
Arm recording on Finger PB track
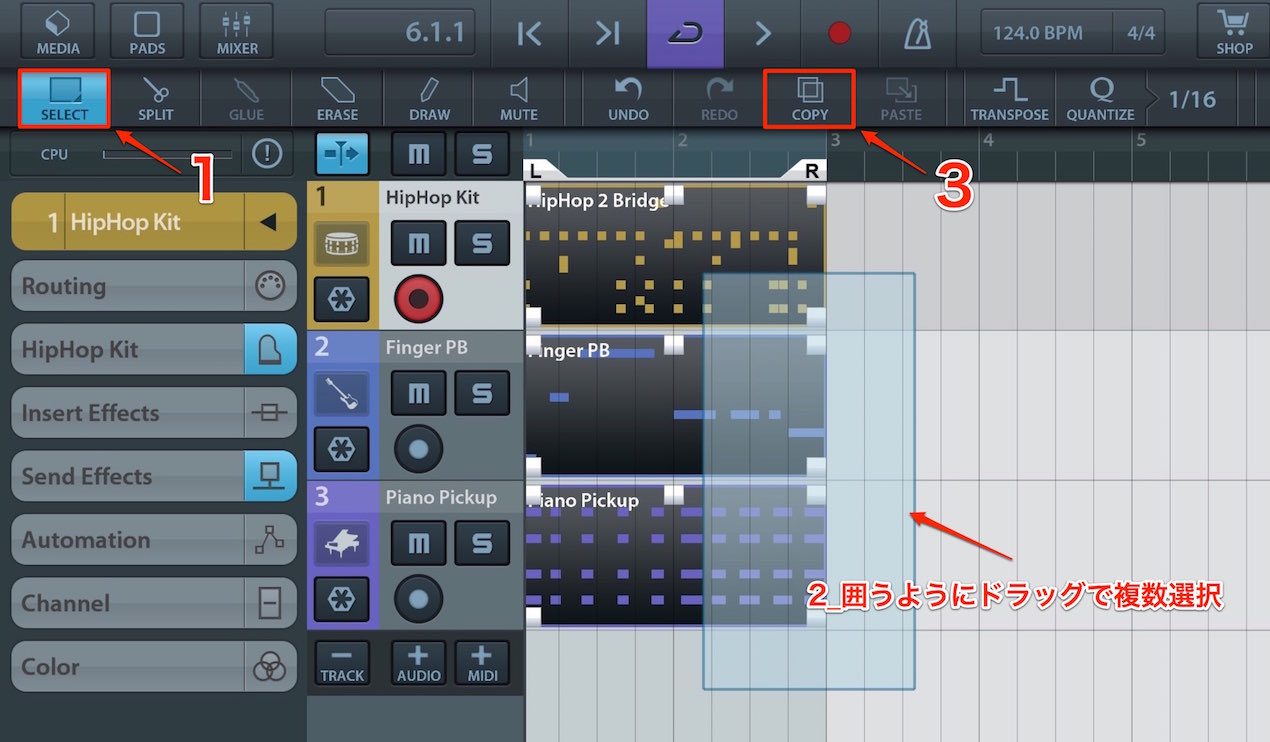tap(418, 448)
